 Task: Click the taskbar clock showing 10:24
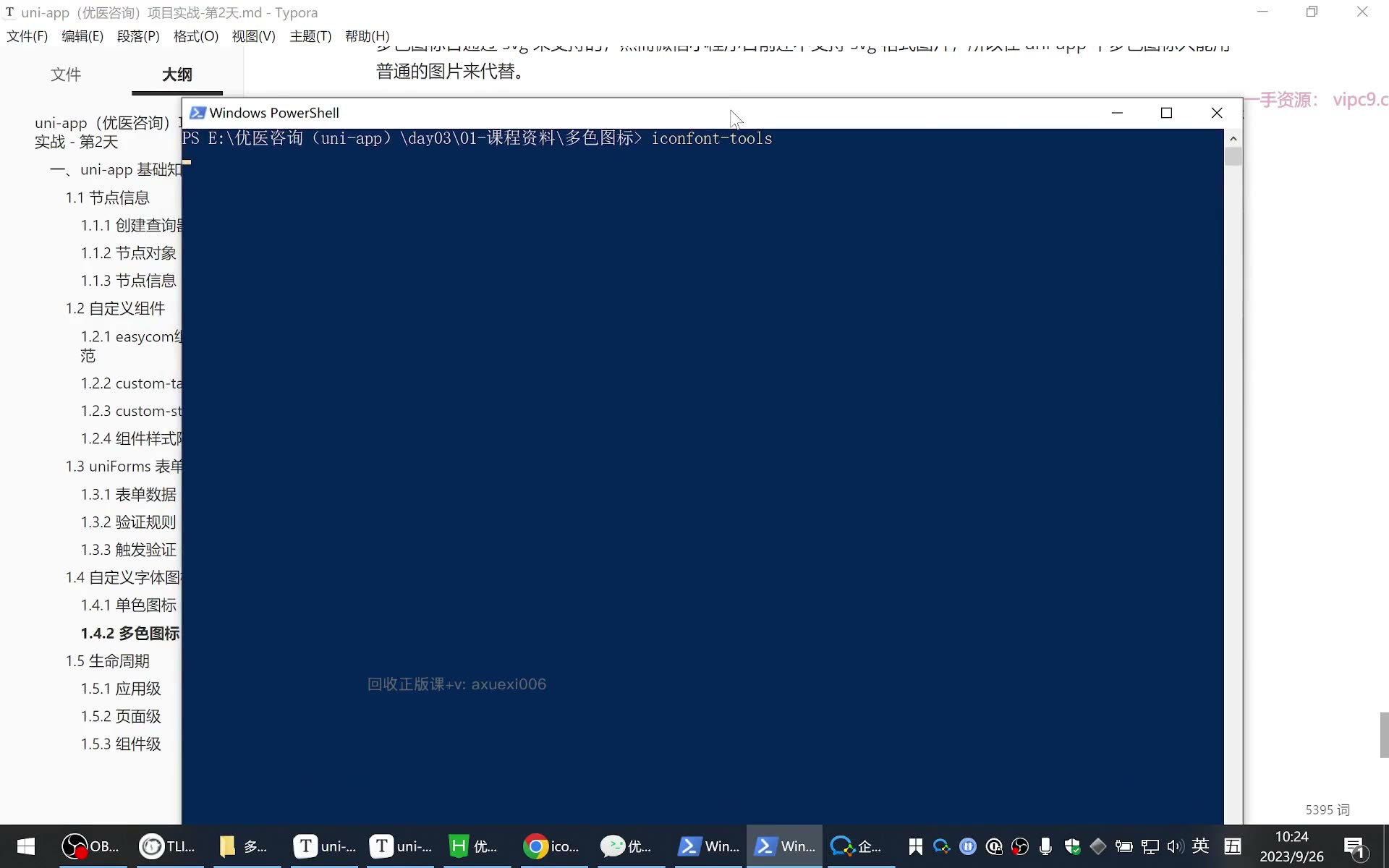1291,846
